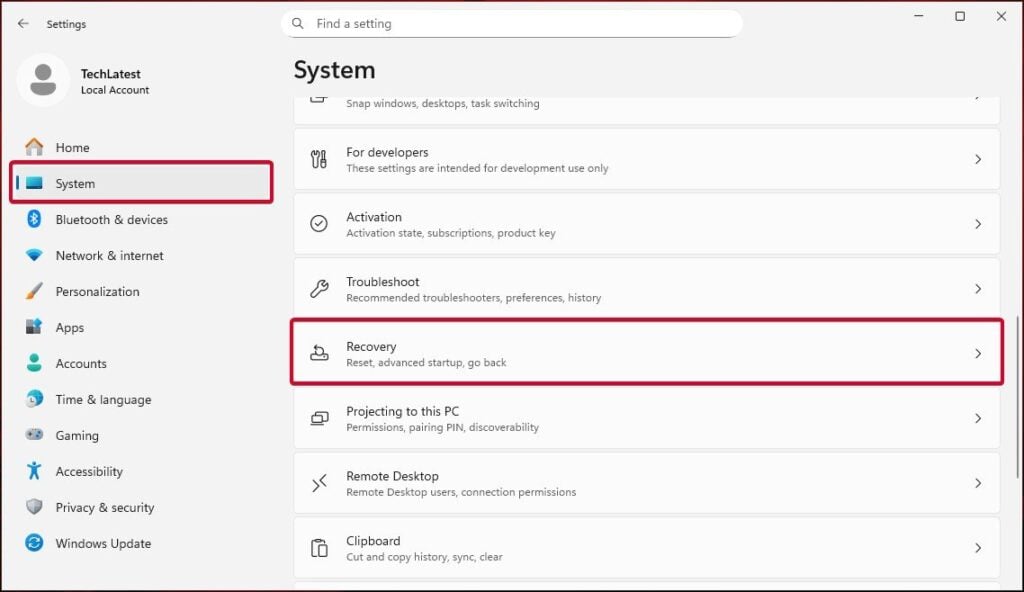Click the Recovery reset icon
This screenshot has height=592, width=1024.
point(320,354)
